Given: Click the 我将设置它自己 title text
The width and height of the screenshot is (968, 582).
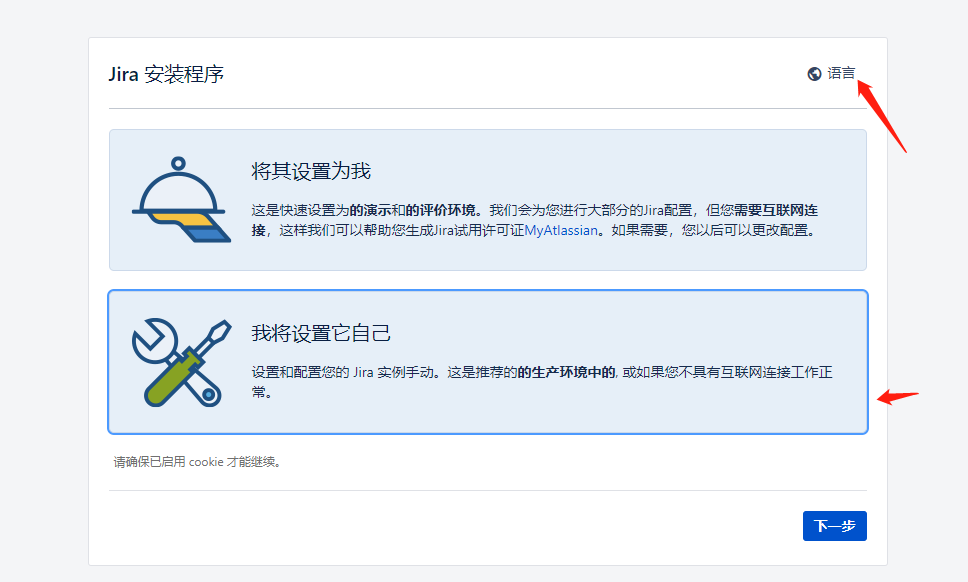Looking at the screenshot, I should [321, 333].
